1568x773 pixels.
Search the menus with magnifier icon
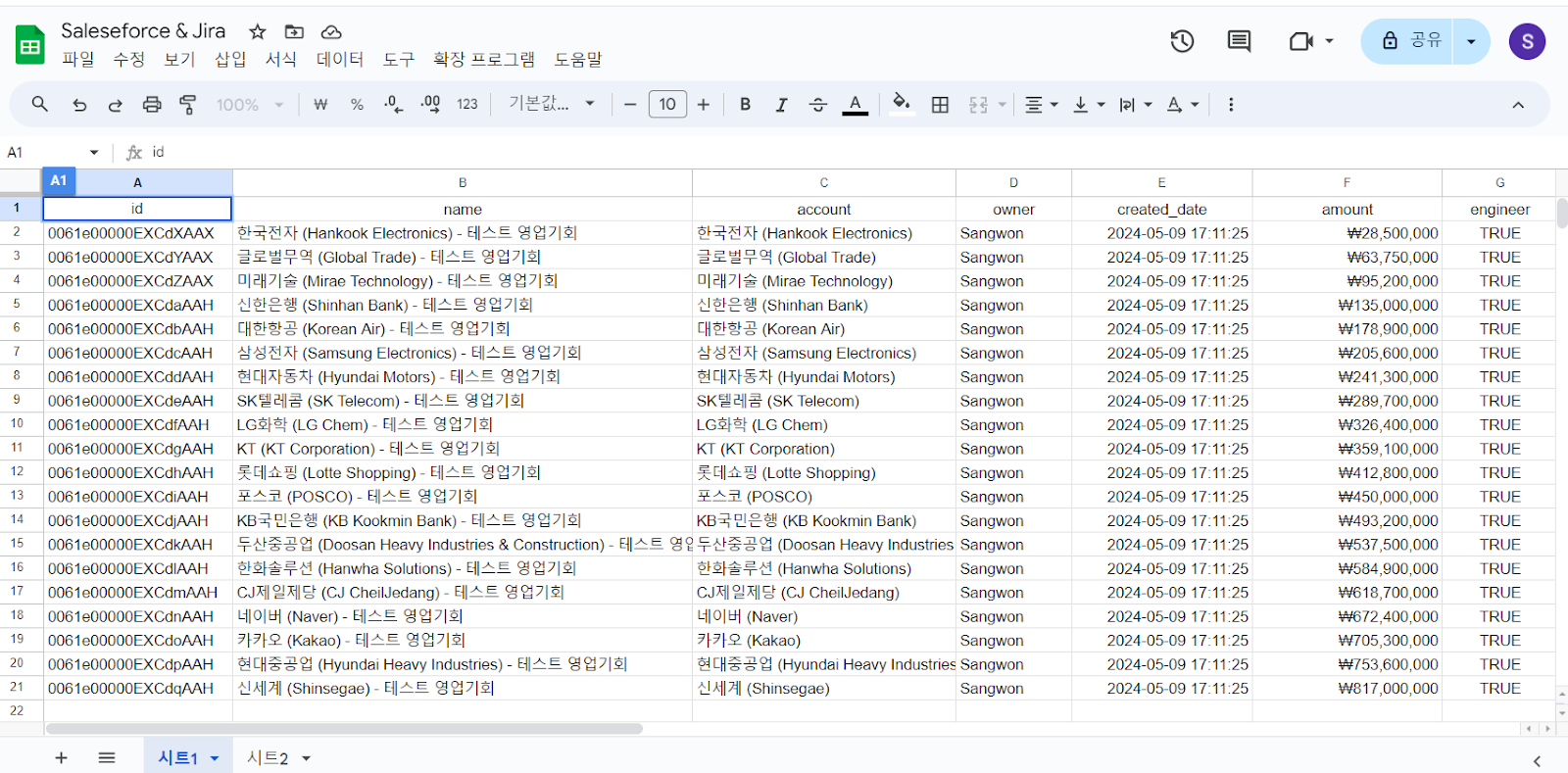point(40,104)
